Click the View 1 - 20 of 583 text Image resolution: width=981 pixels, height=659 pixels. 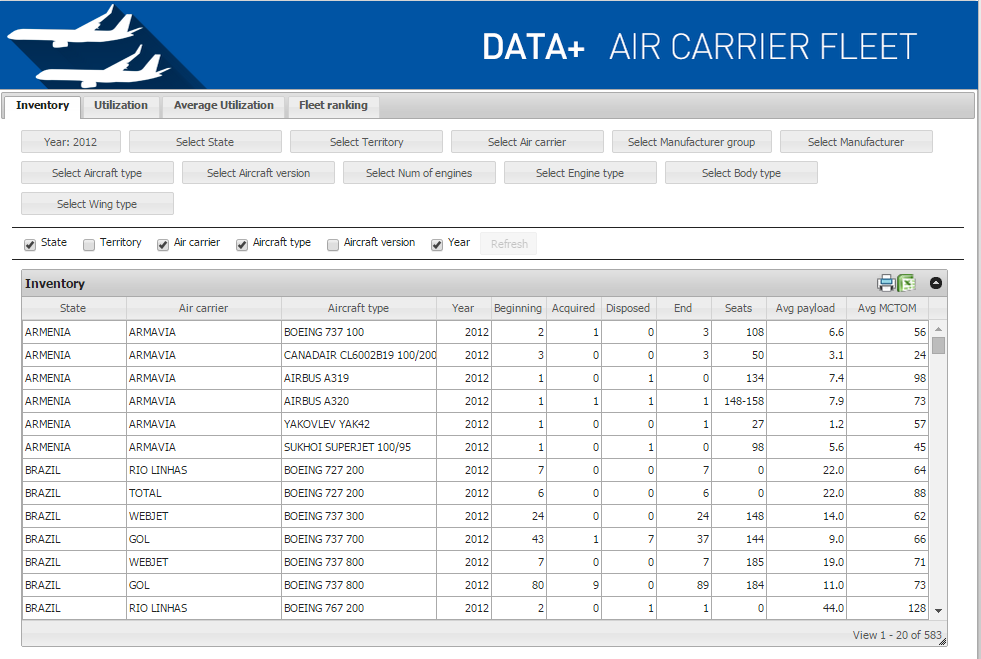[x=897, y=635]
